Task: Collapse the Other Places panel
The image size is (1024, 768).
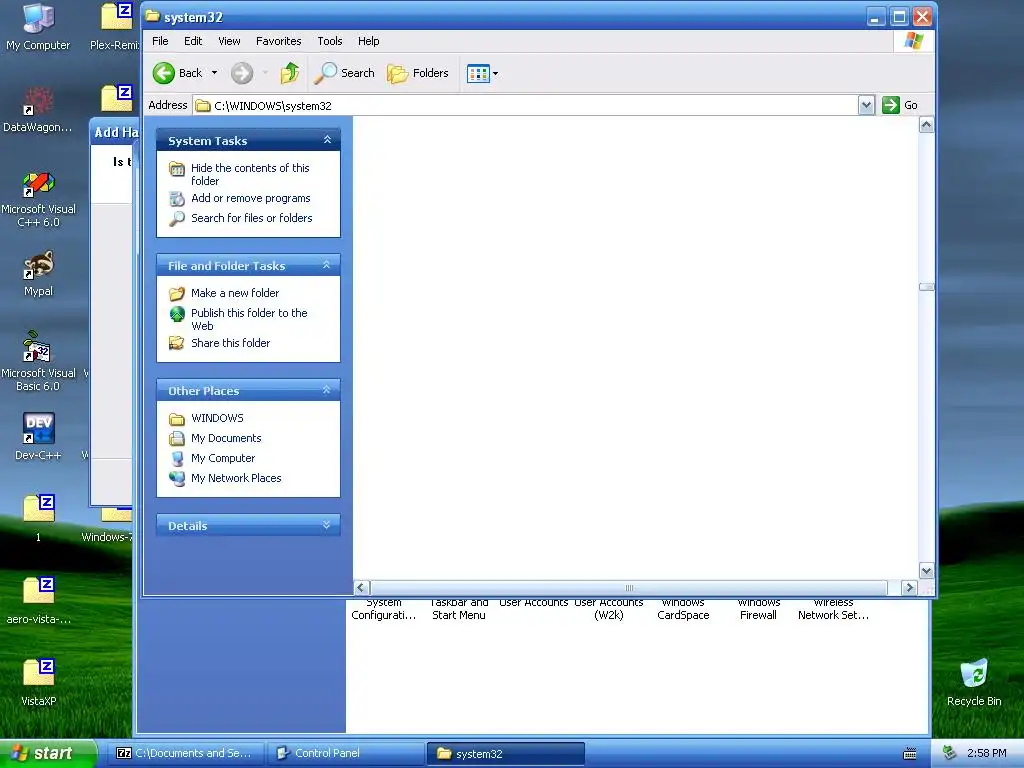Action: [x=327, y=390]
